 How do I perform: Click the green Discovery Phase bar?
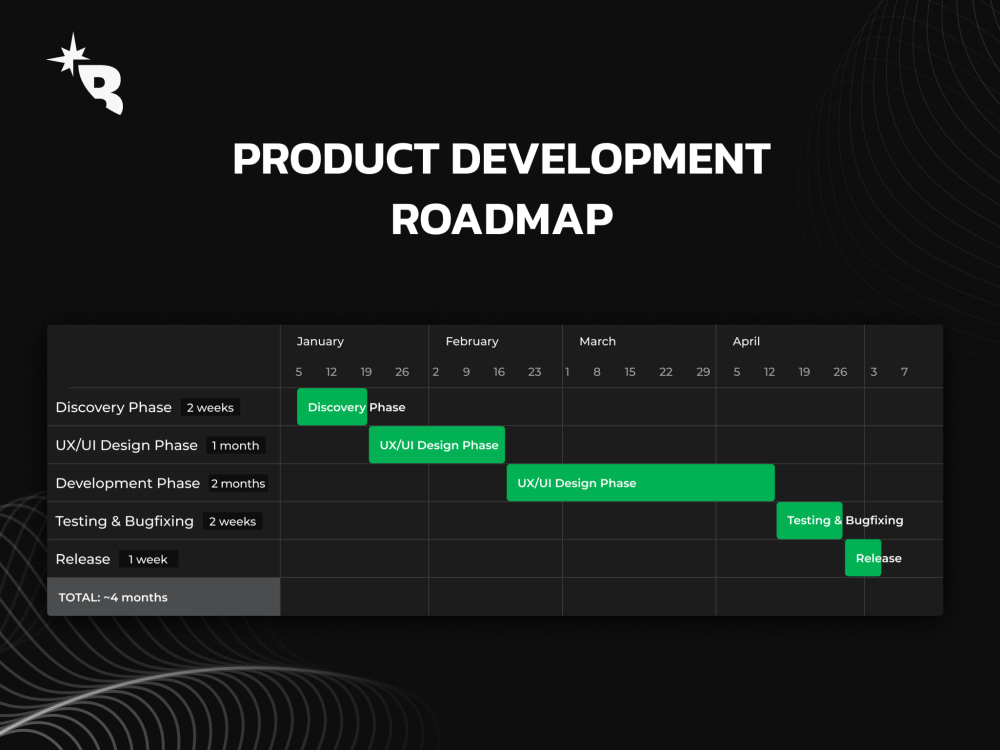pos(332,407)
